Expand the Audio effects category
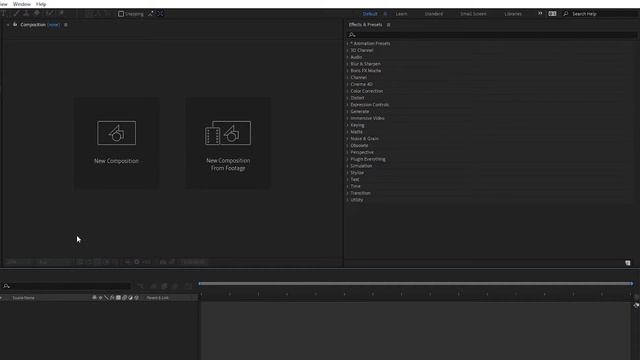Screen dimensions: 640x360 [348, 57]
